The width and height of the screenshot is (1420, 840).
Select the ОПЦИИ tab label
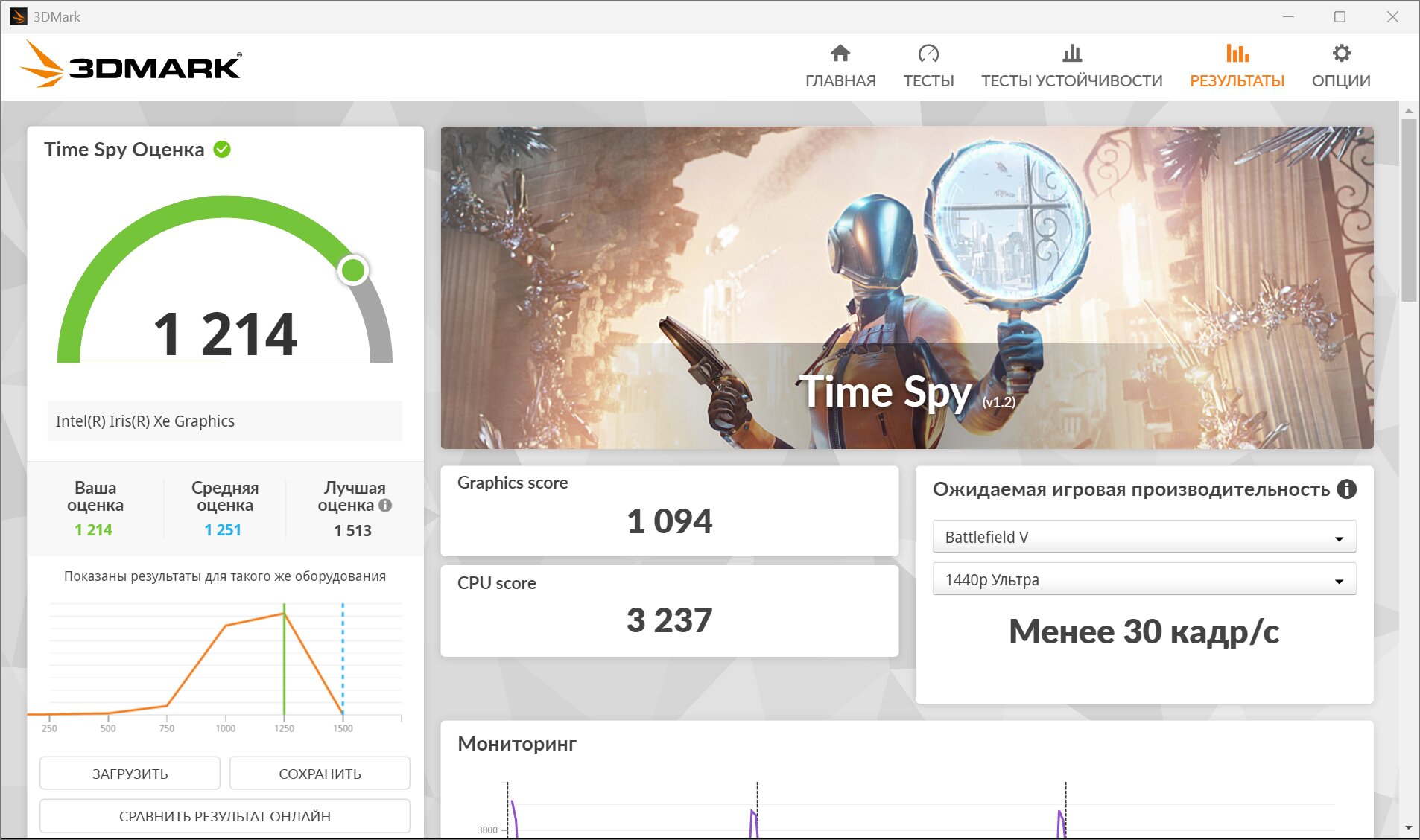pyautogui.click(x=1341, y=80)
